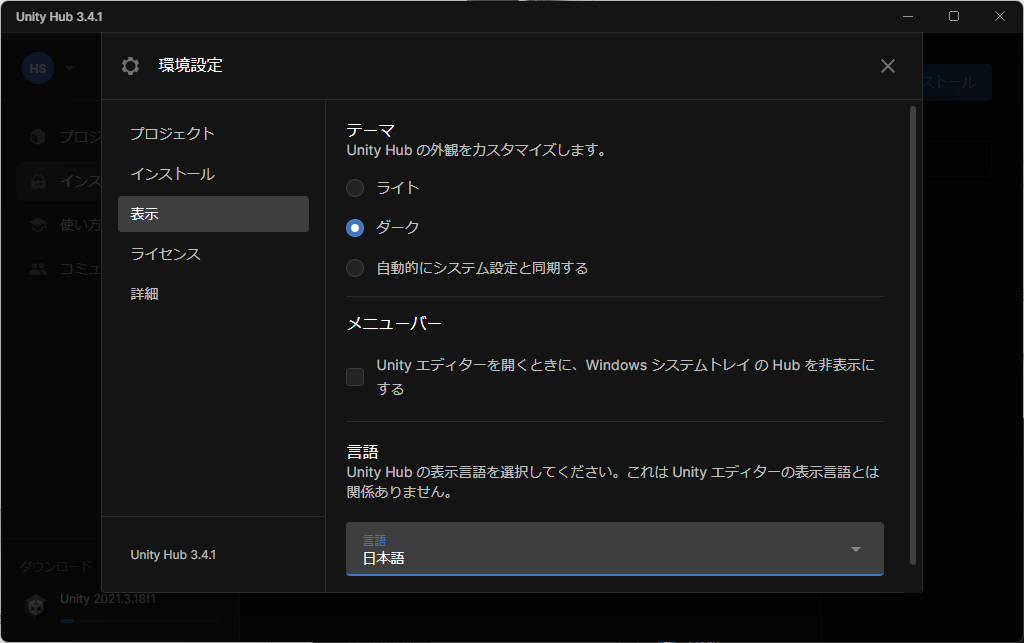Expand the account menu chevron next to HS

(x=70, y=68)
